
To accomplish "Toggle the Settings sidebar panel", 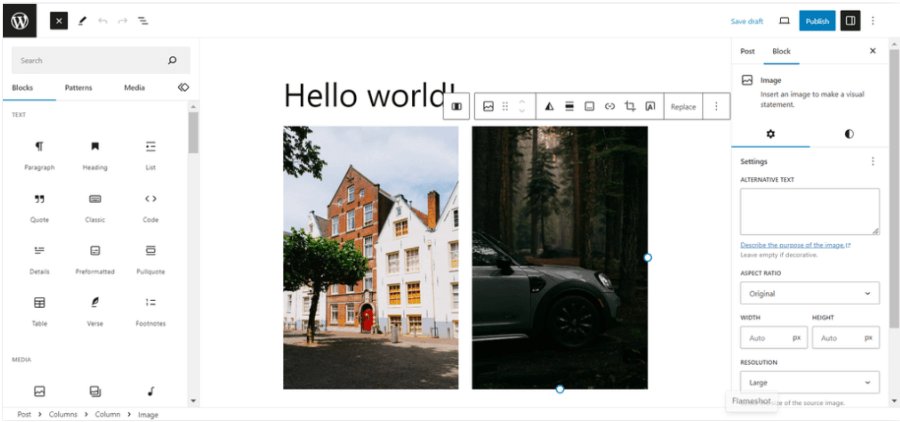I will pyautogui.click(x=851, y=21).
